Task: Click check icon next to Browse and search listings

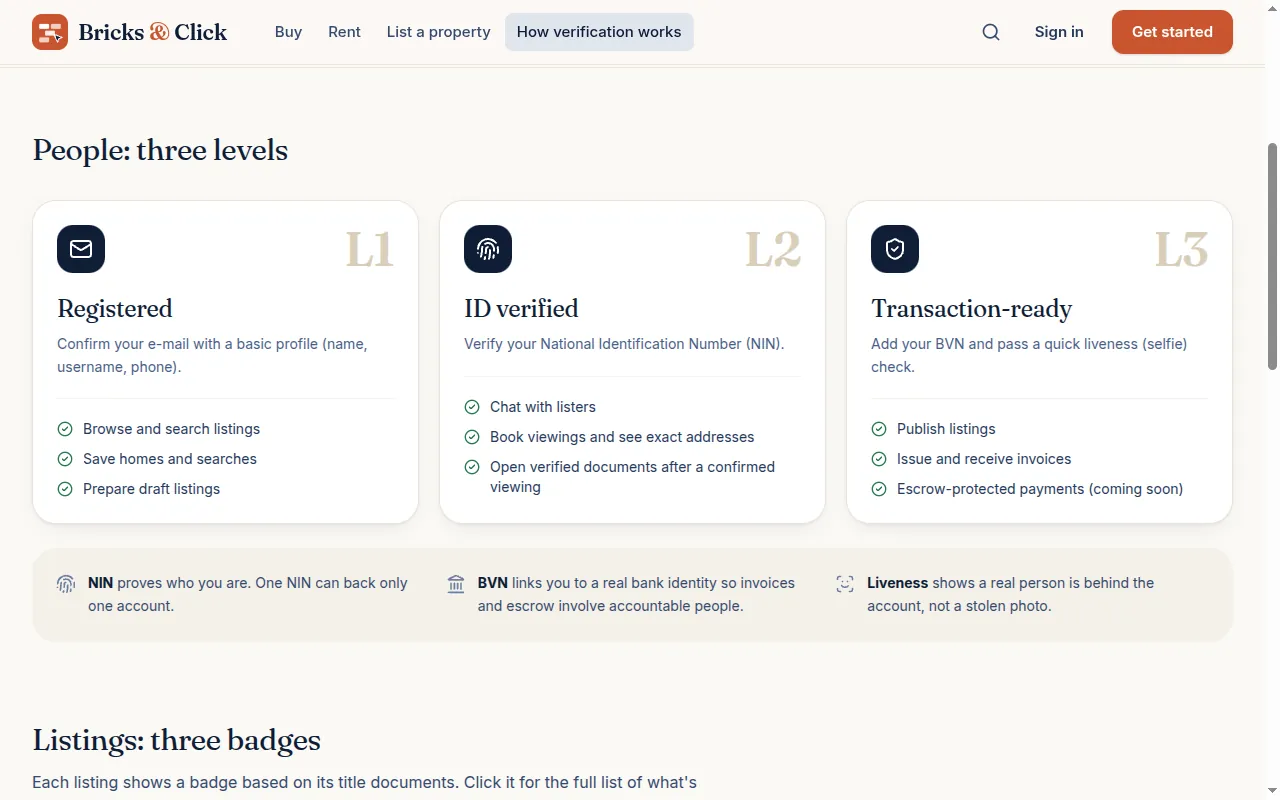Action: (x=65, y=429)
